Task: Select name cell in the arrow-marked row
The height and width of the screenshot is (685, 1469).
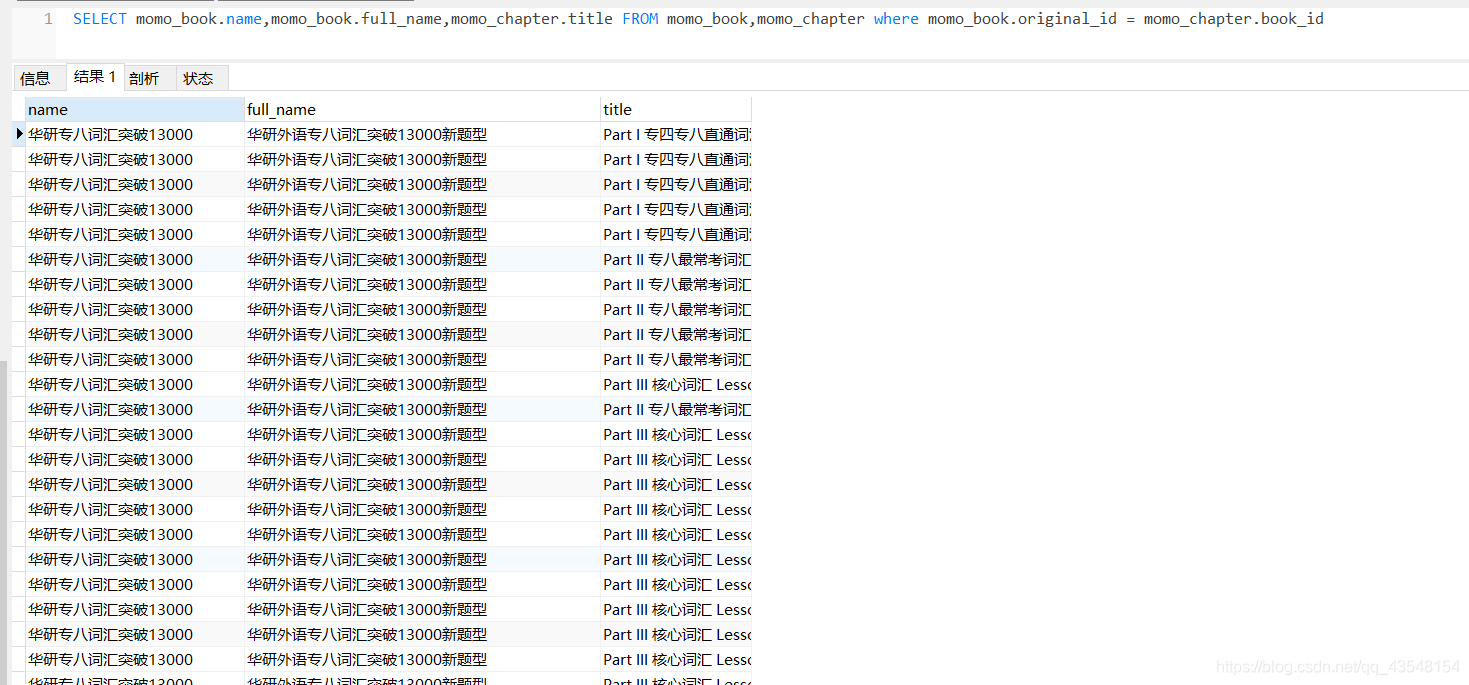Action: coord(134,135)
